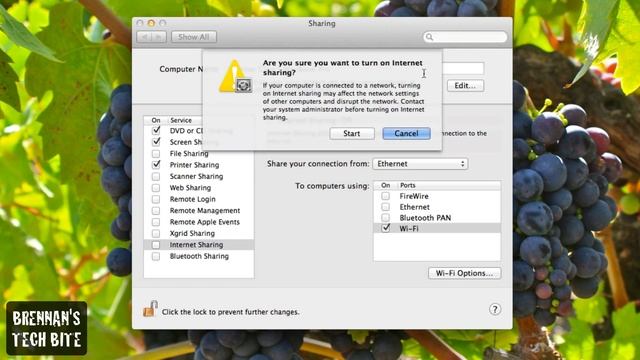Select the 'Xgrid Sharing' service row
The image size is (640, 360).
click(199, 233)
